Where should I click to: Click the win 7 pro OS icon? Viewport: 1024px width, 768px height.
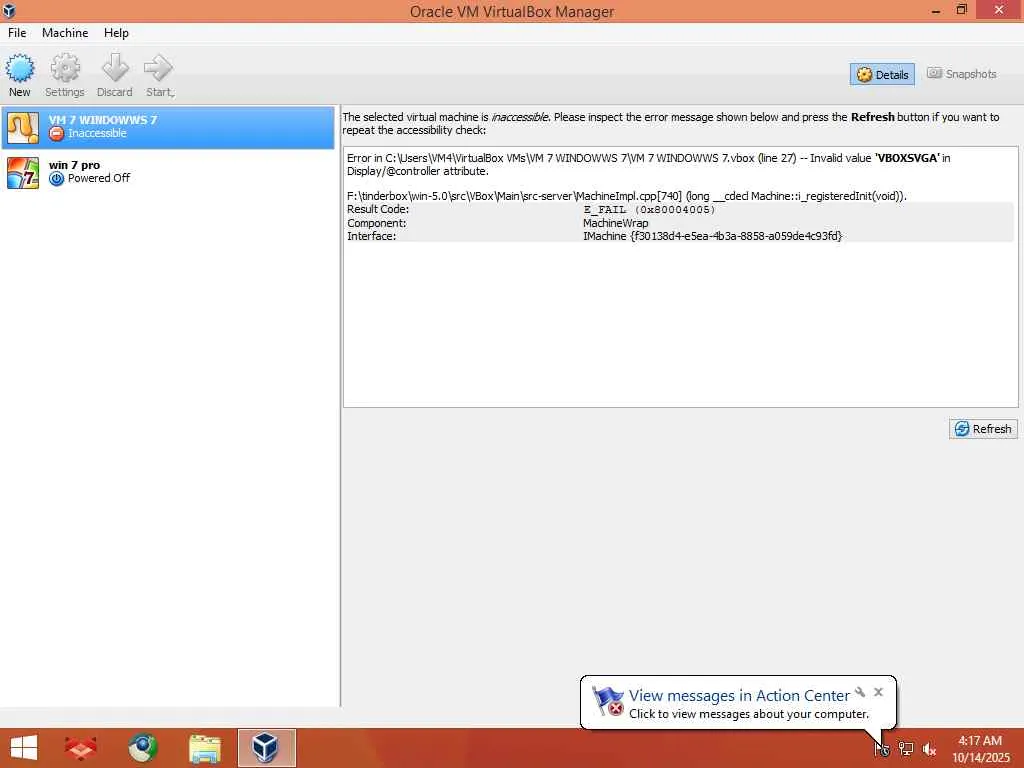coord(23,172)
